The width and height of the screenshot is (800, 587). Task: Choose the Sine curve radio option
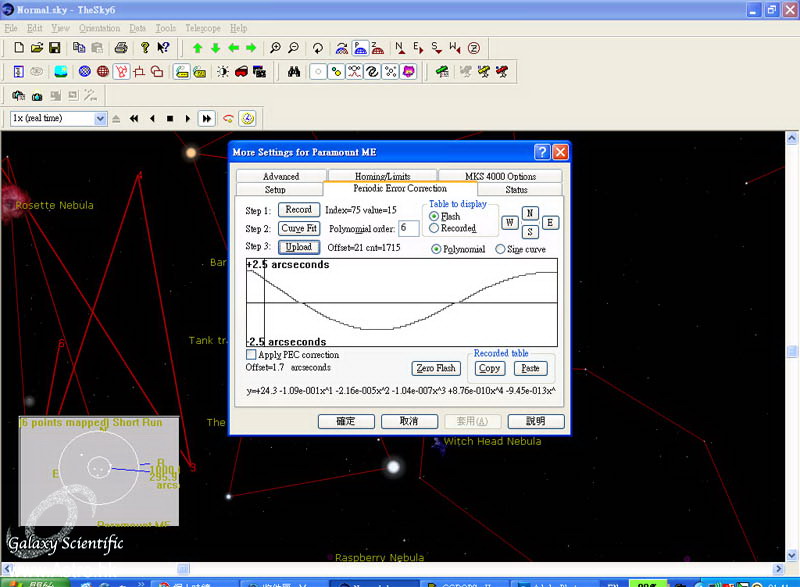pos(501,249)
